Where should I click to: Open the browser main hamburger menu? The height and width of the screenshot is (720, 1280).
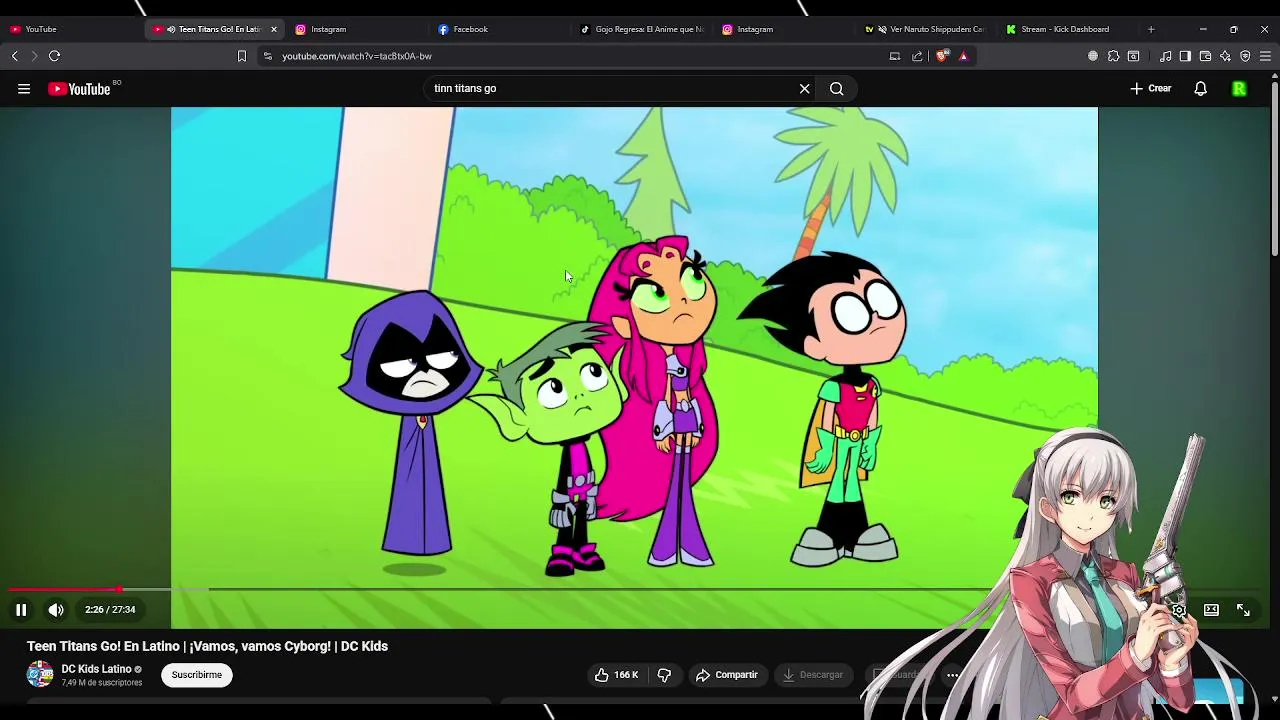coord(1265,56)
